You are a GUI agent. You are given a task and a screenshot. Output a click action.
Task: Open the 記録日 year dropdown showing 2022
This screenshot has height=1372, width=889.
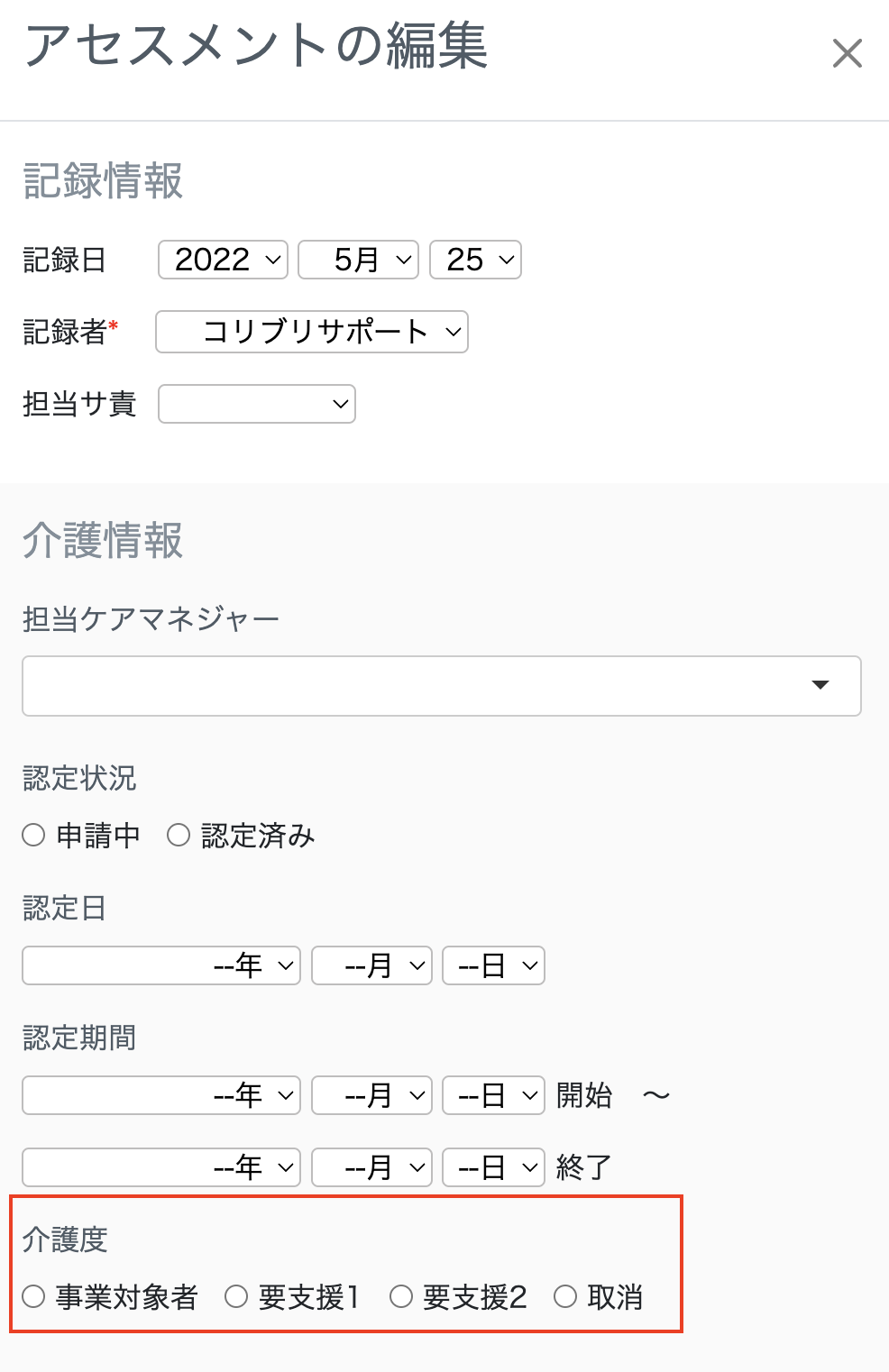coord(222,260)
